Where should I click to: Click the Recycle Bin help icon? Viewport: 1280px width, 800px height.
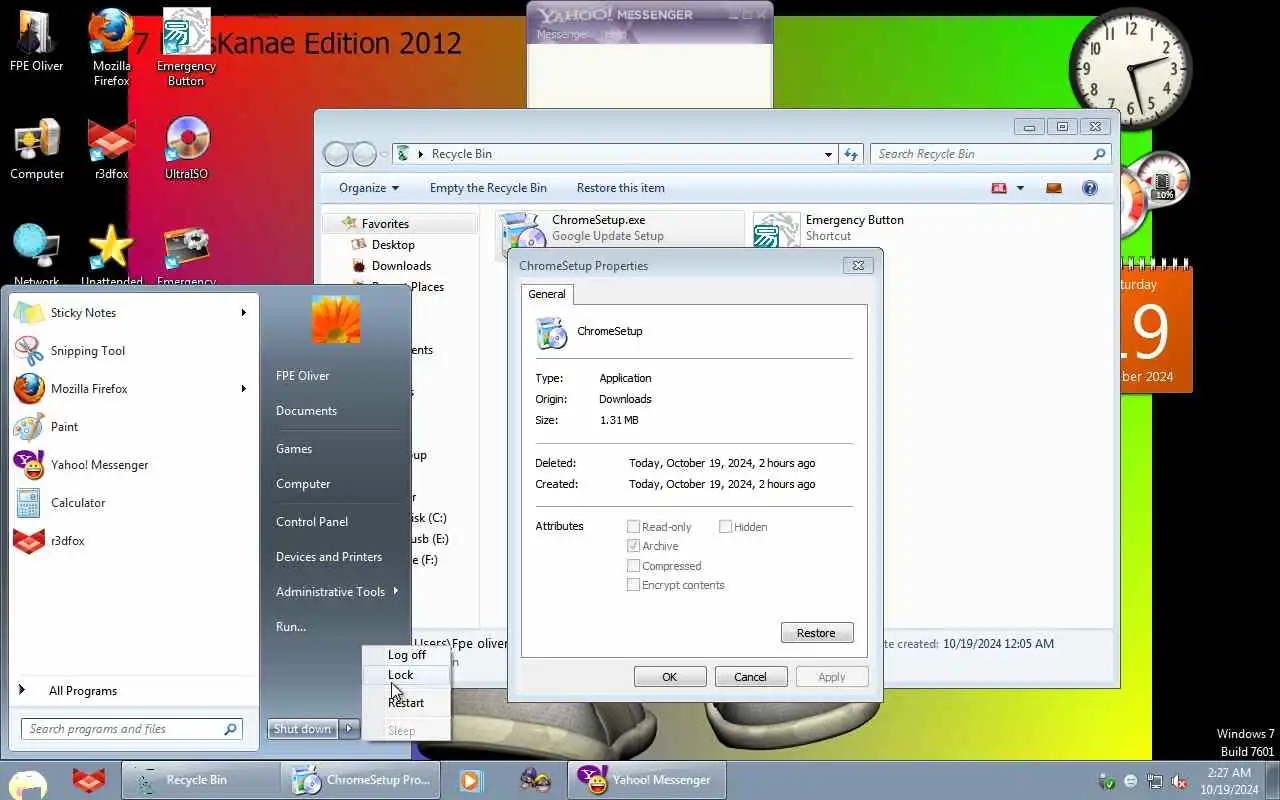[1090, 188]
